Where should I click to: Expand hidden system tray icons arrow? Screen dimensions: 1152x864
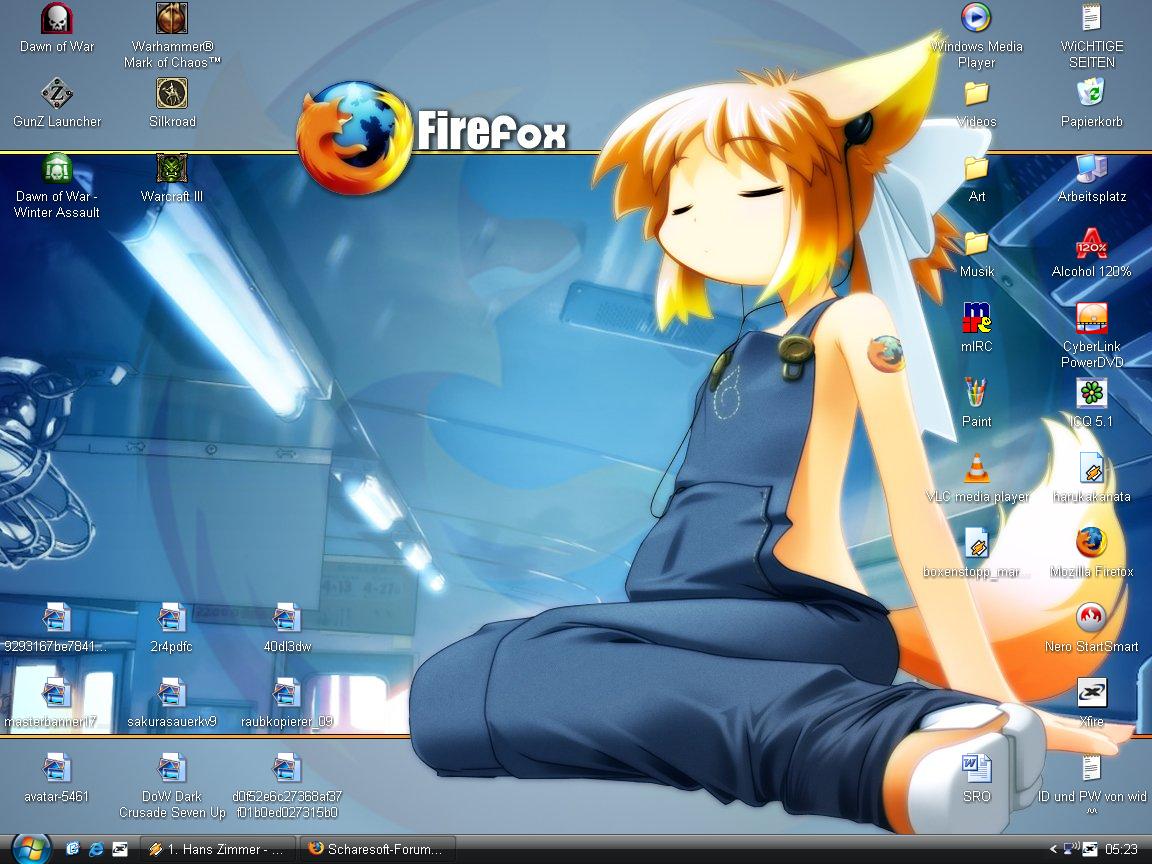tap(1053, 849)
